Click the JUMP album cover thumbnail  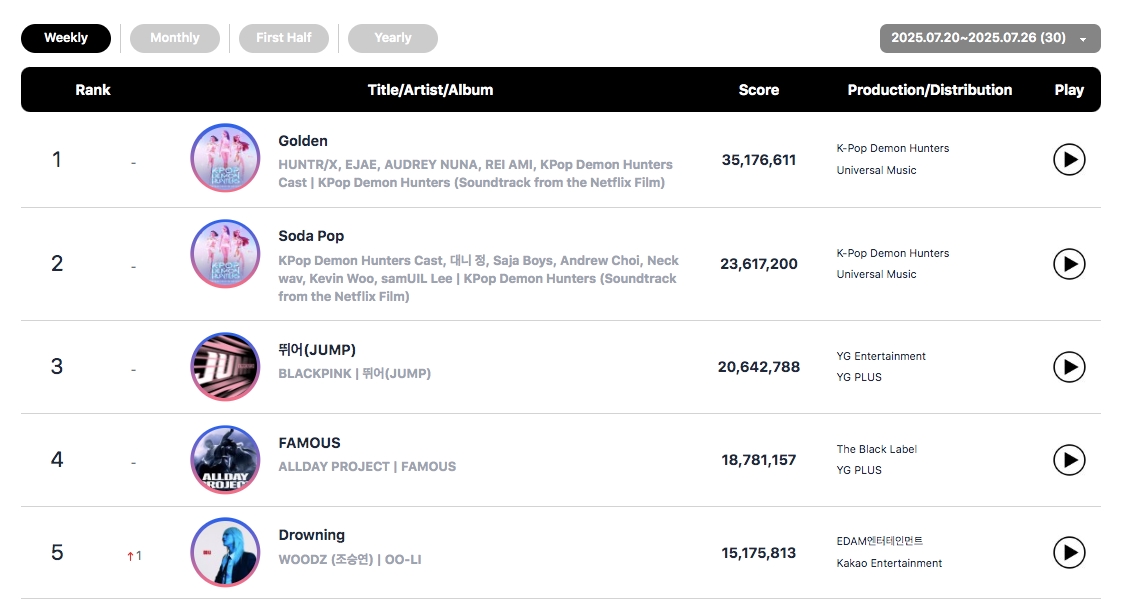coord(225,366)
